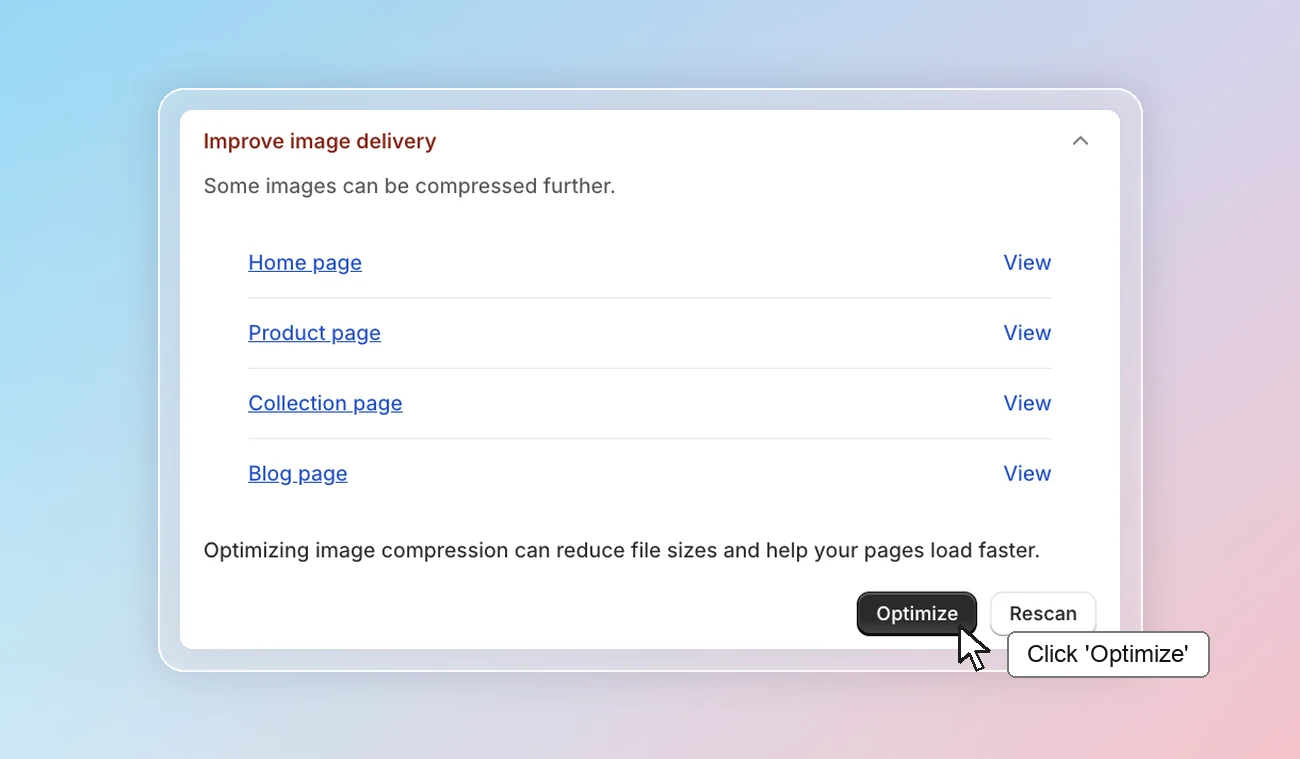Click View for Blog page
The width and height of the screenshot is (1300, 759).
[x=1027, y=473]
